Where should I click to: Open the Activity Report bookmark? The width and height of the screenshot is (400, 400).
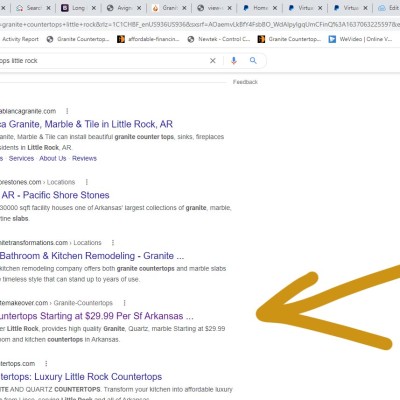(19, 39)
